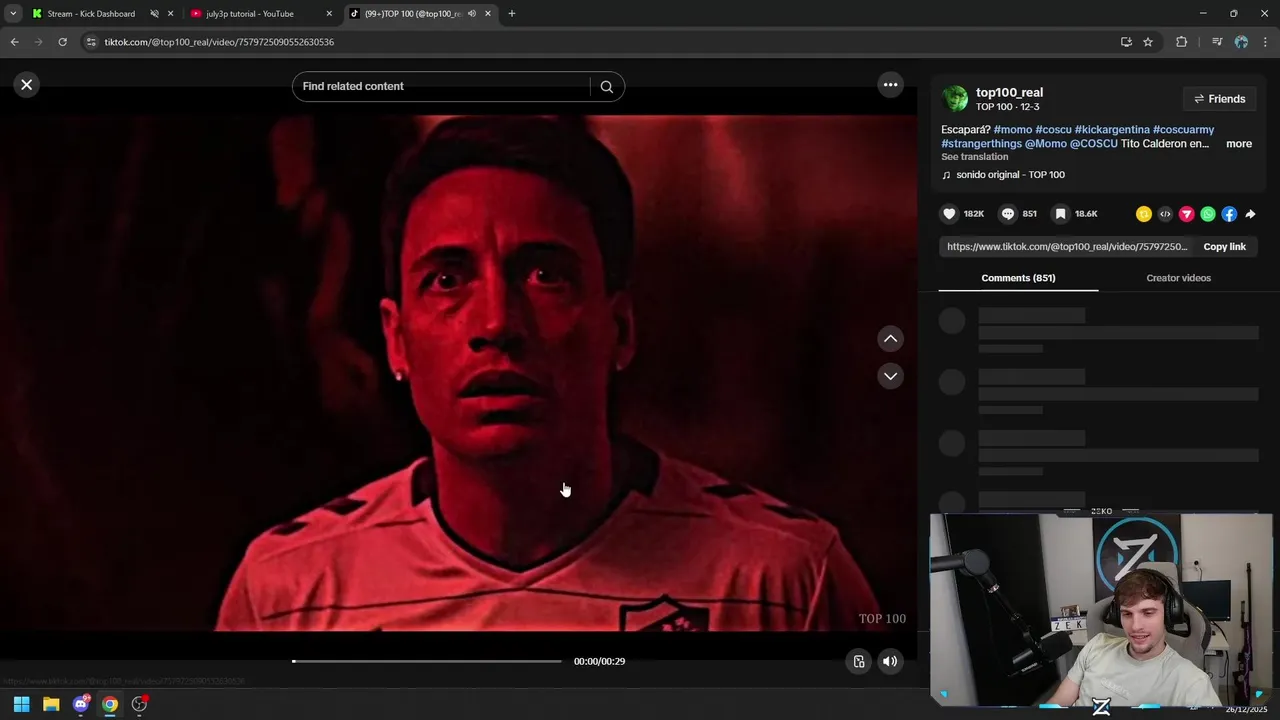
Task: Open OBS Studio from taskbar
Action: pos(140,704)
